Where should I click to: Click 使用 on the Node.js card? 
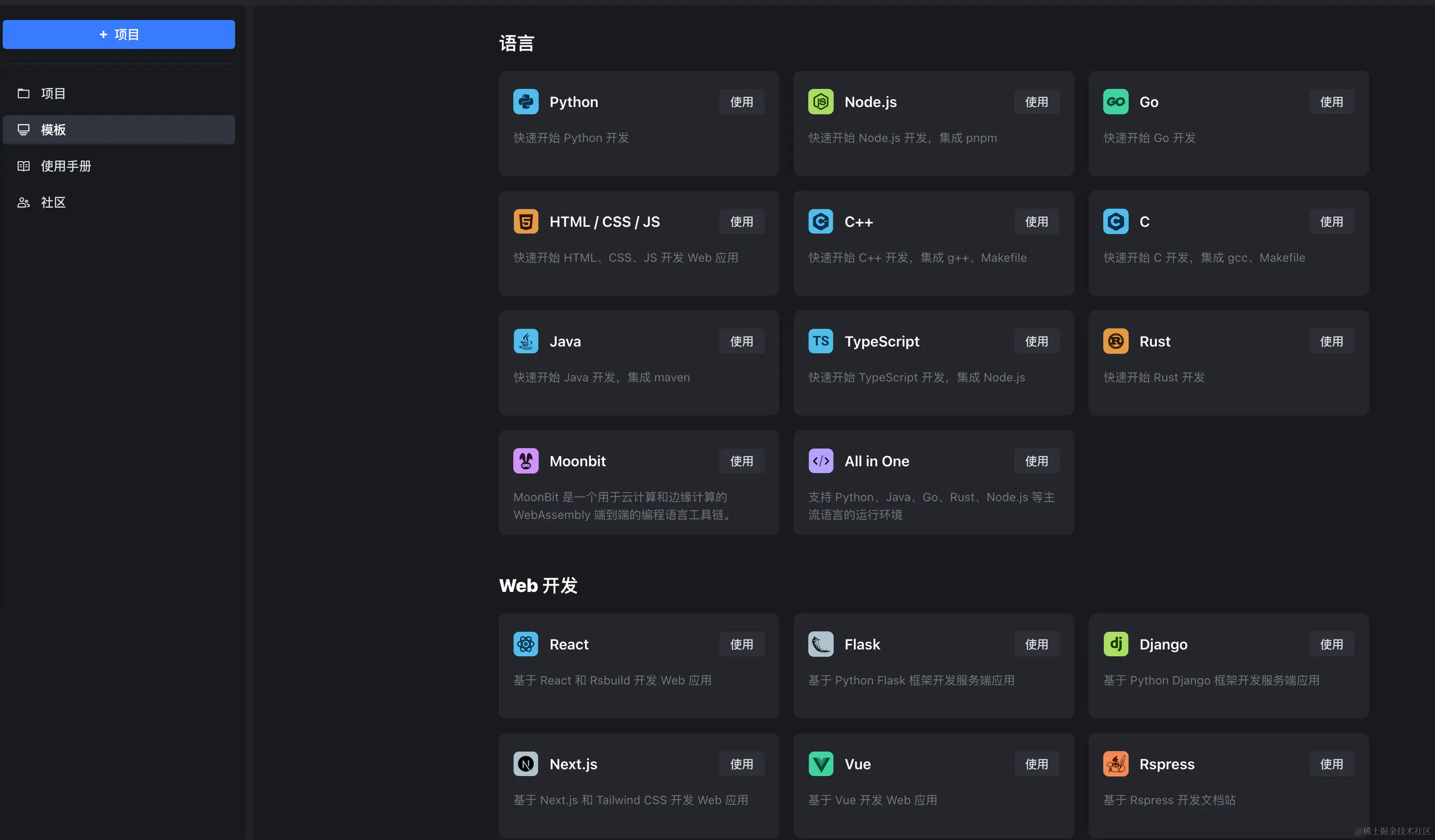tap(1036, 102)
